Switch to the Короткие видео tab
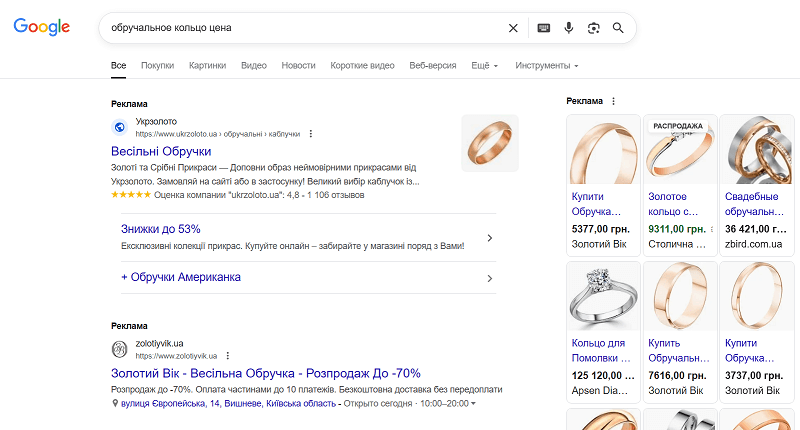The width and height of the screenshot is (800, 430). coord(362,65)
